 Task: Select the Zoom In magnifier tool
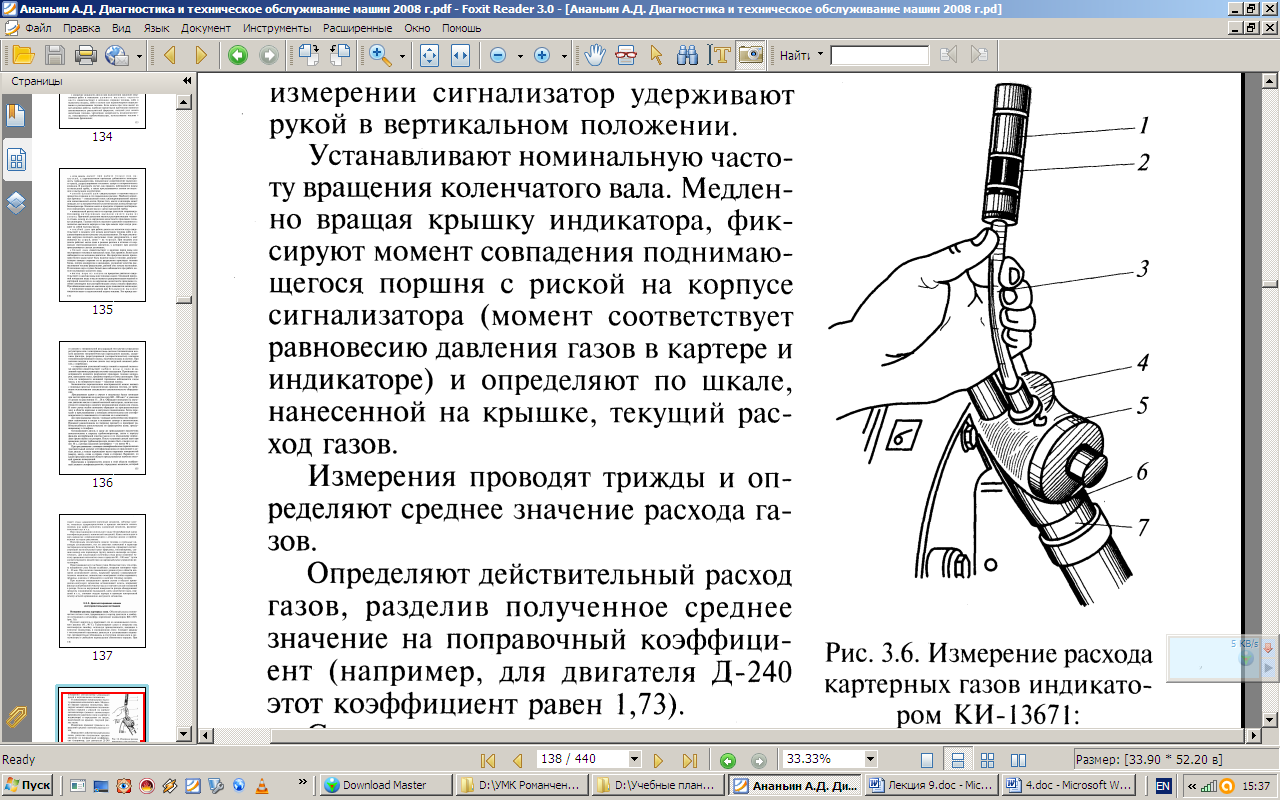pyautogui.click(x=381, y=55)
